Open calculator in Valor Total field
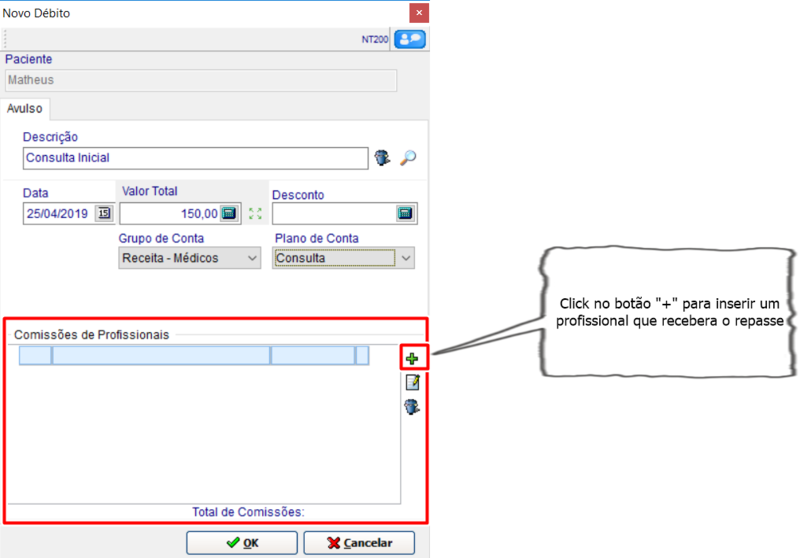This screenshot has height=558, width=800. click(x=229, y=213)
